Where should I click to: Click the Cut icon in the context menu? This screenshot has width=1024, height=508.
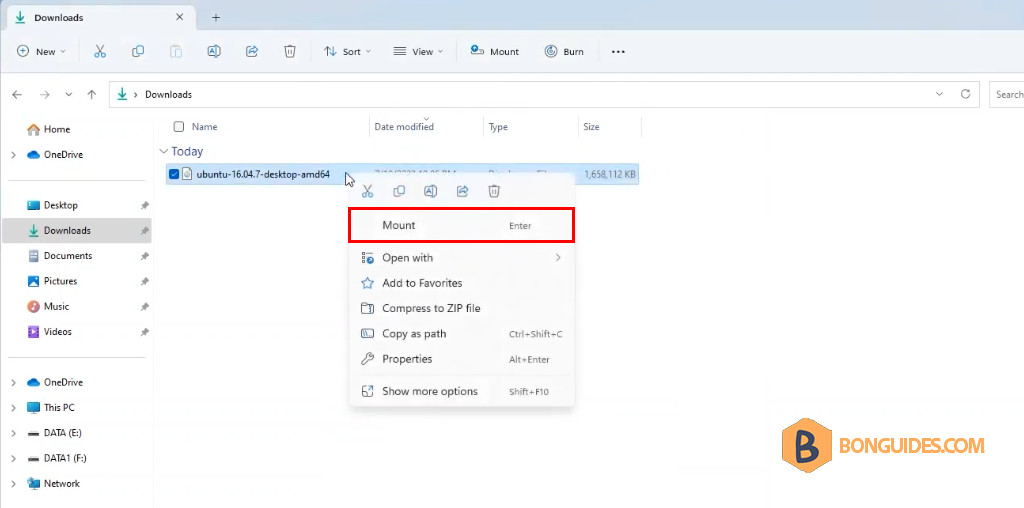[367, 191]
